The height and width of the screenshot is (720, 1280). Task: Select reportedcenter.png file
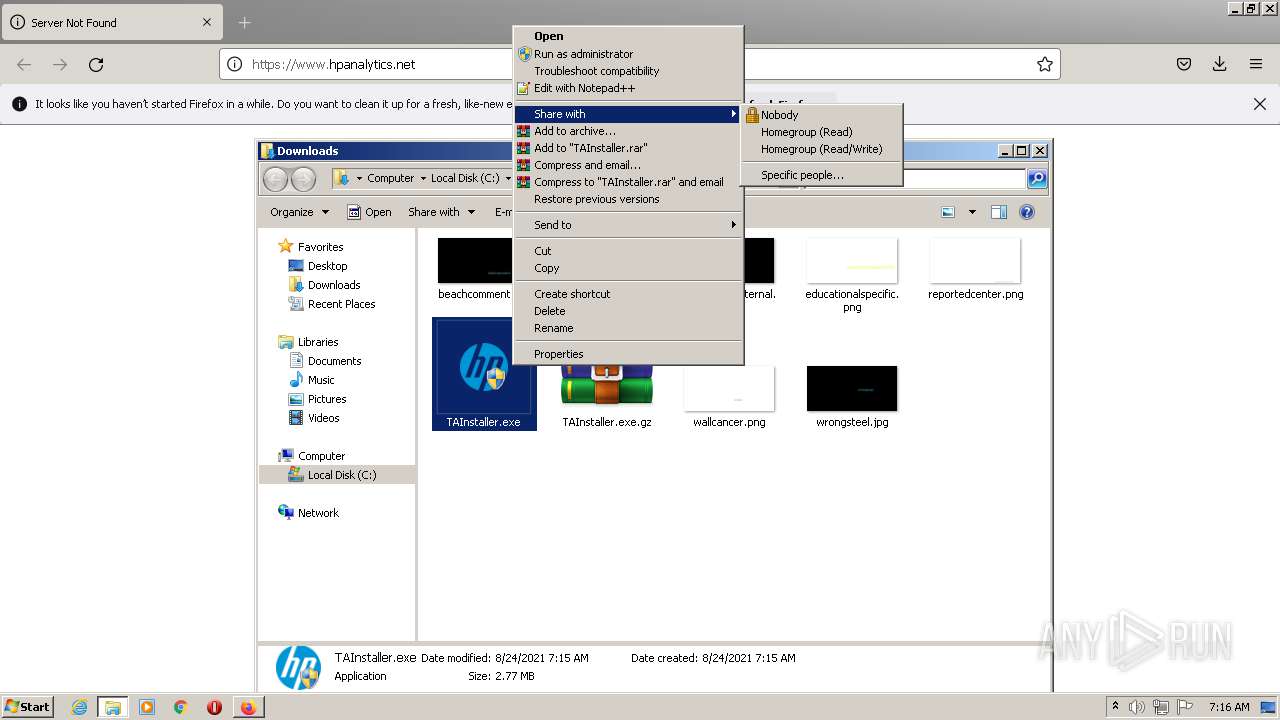click(x=975, y=270)
